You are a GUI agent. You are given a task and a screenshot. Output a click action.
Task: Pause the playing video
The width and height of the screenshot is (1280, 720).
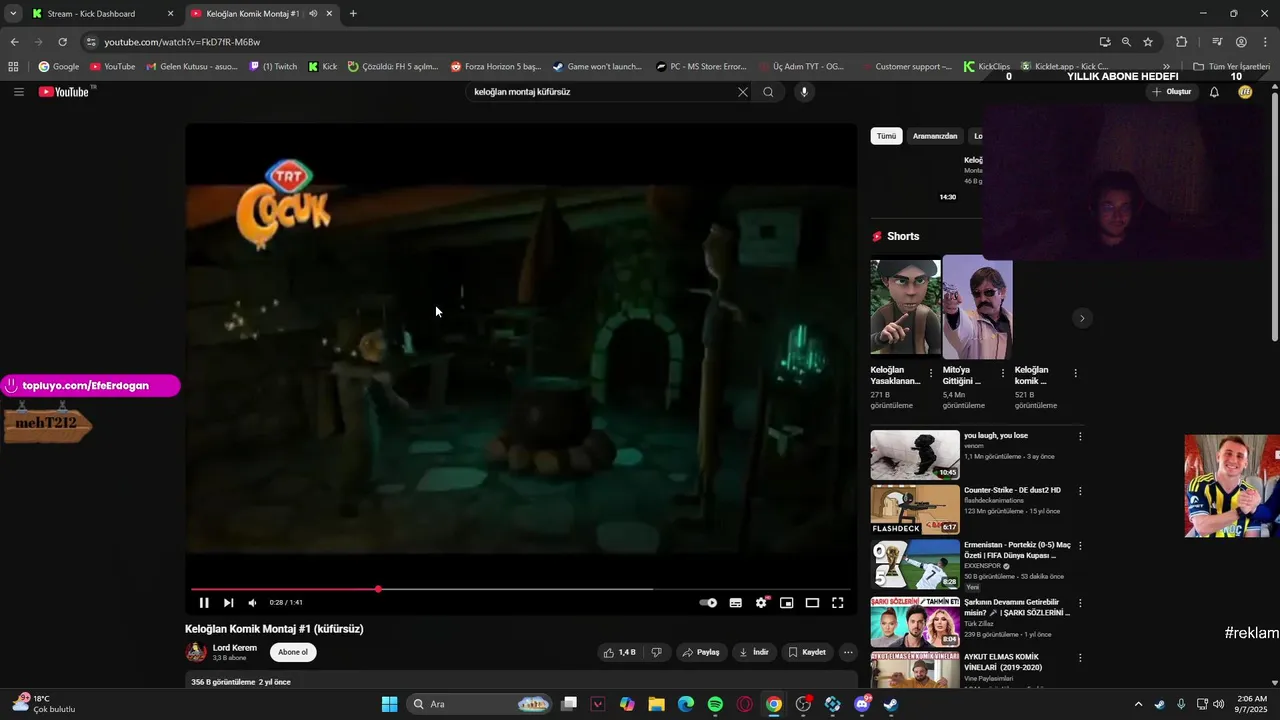coord(204,603)
